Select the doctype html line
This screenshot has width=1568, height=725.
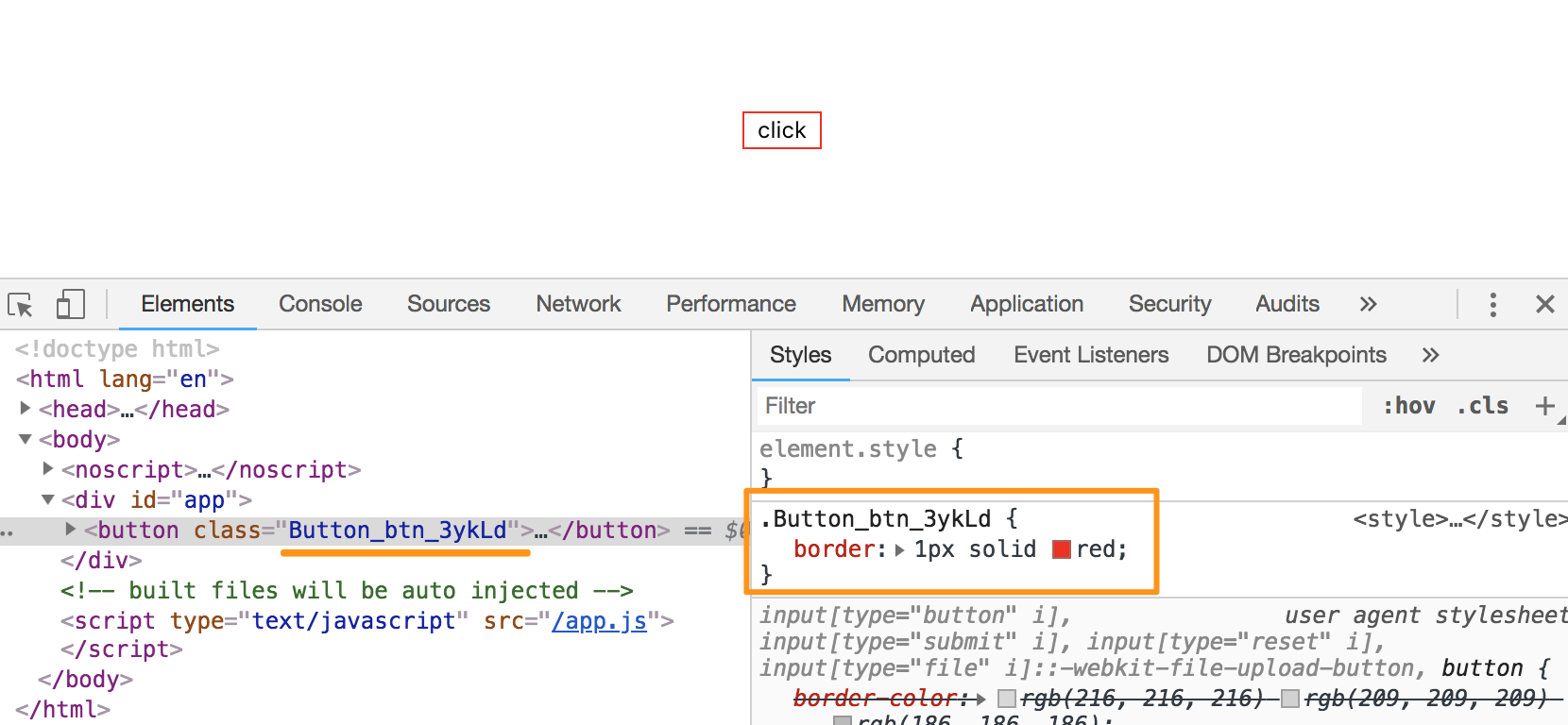[117, 349]
